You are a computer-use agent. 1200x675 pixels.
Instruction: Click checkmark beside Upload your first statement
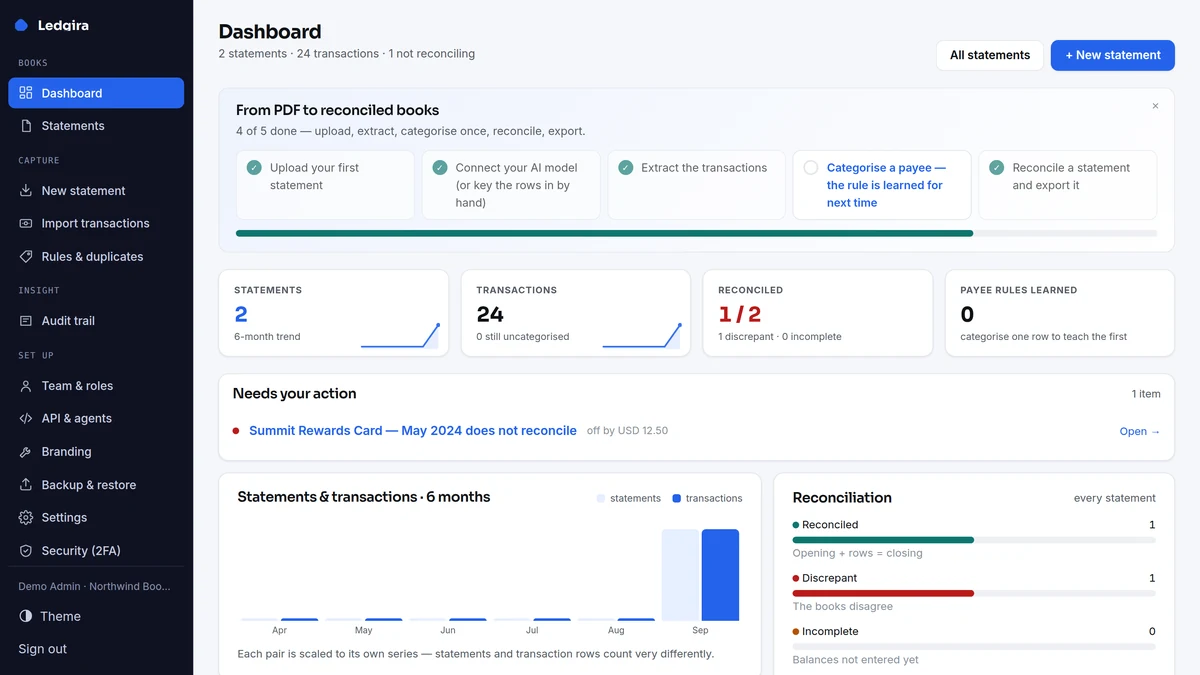click(254, 168)
